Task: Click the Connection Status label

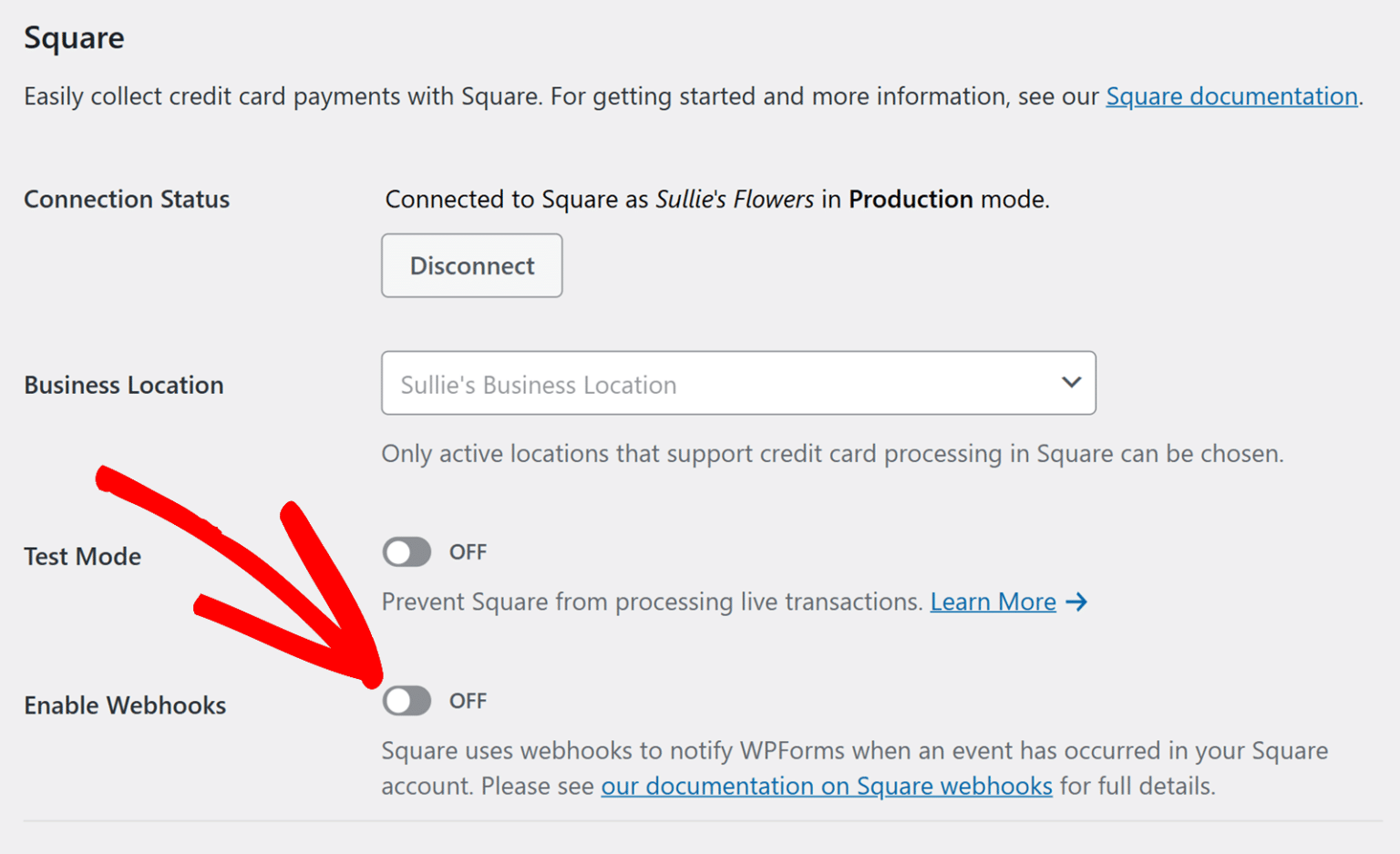Action: pos(126,199)
